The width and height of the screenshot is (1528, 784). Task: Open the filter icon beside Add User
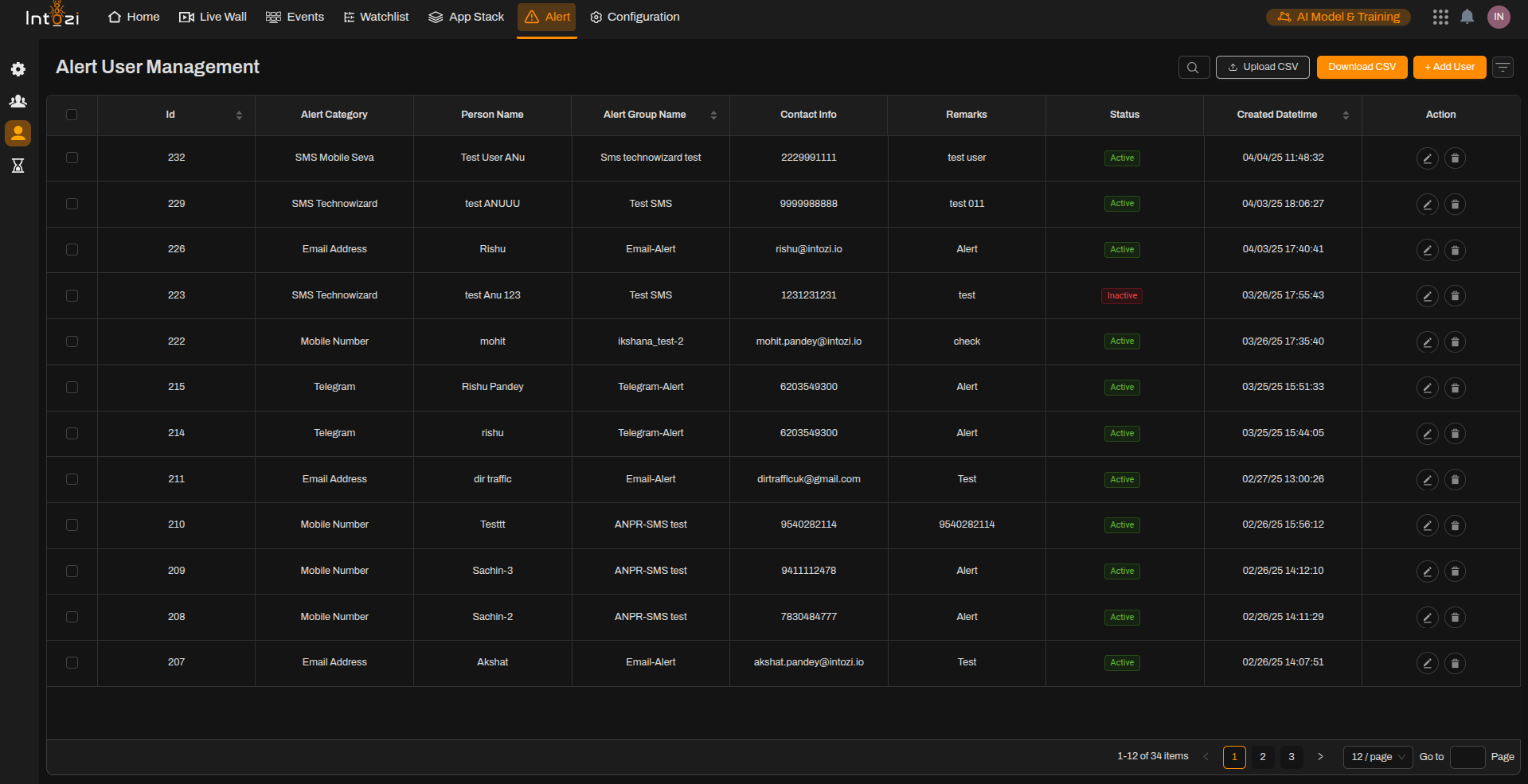(x=1503, y=67)
